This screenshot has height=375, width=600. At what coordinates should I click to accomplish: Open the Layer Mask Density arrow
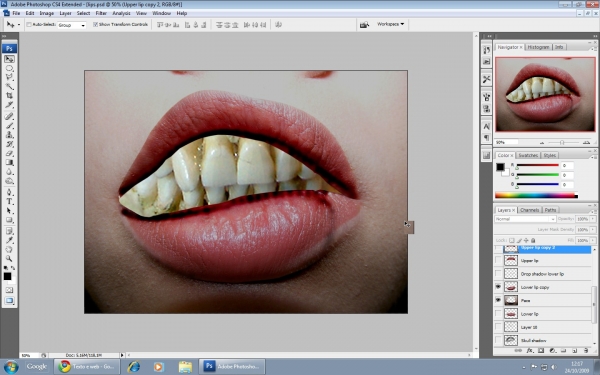point(593,230)
